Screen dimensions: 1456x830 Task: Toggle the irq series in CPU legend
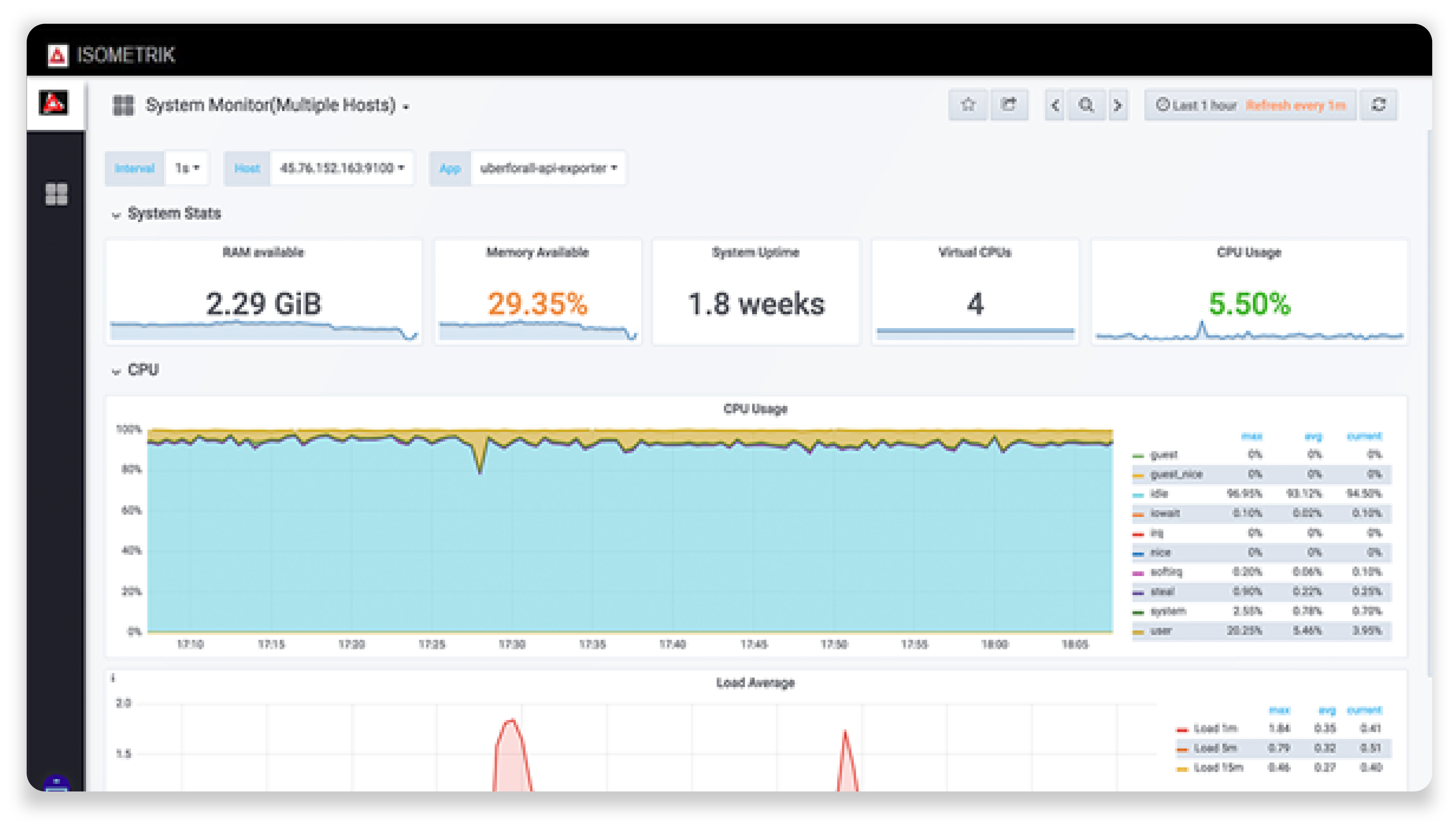1157,533
